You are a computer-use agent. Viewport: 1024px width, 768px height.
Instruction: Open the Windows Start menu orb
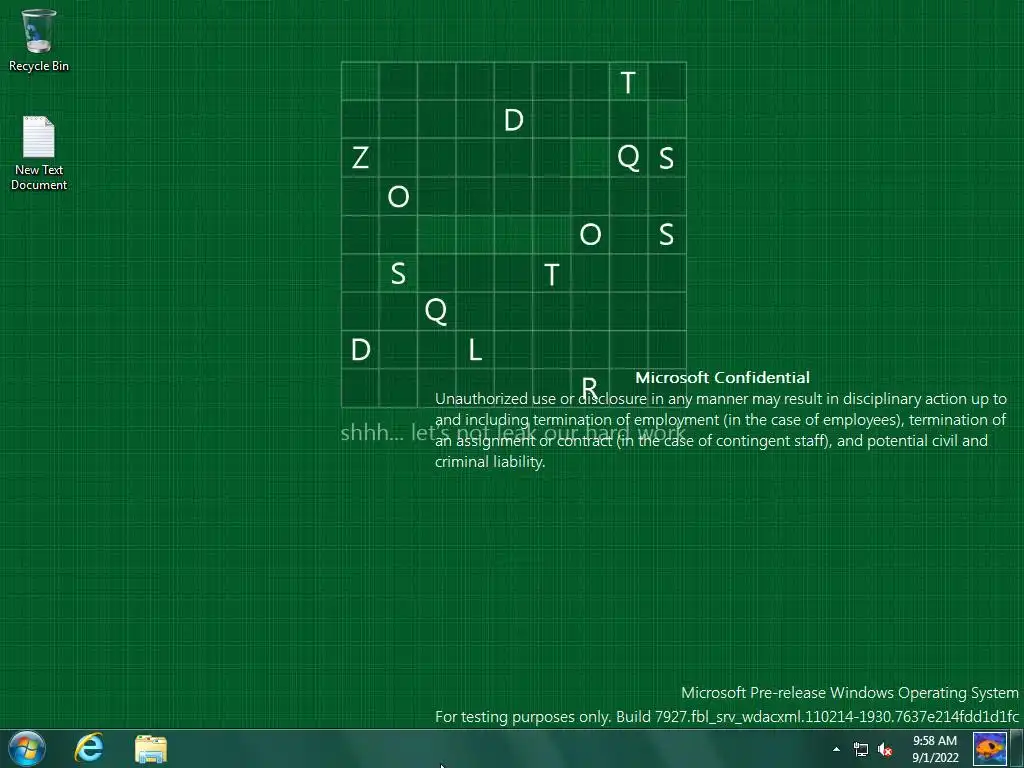coord(27,748)
